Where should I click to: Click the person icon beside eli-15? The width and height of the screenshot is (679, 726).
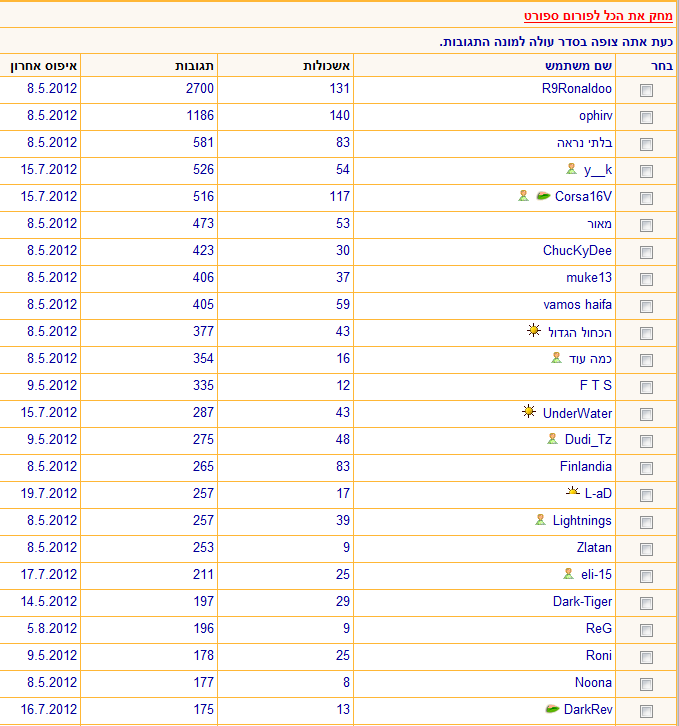point(571,573)
